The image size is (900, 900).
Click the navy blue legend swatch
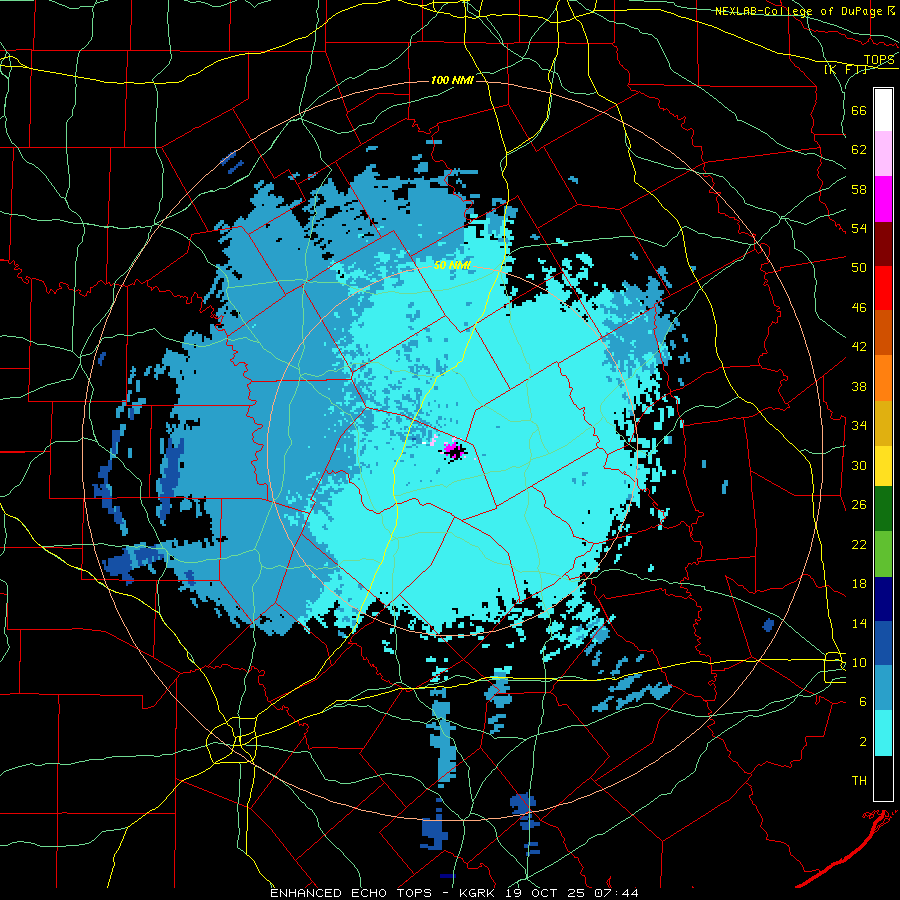coord(883,599)
